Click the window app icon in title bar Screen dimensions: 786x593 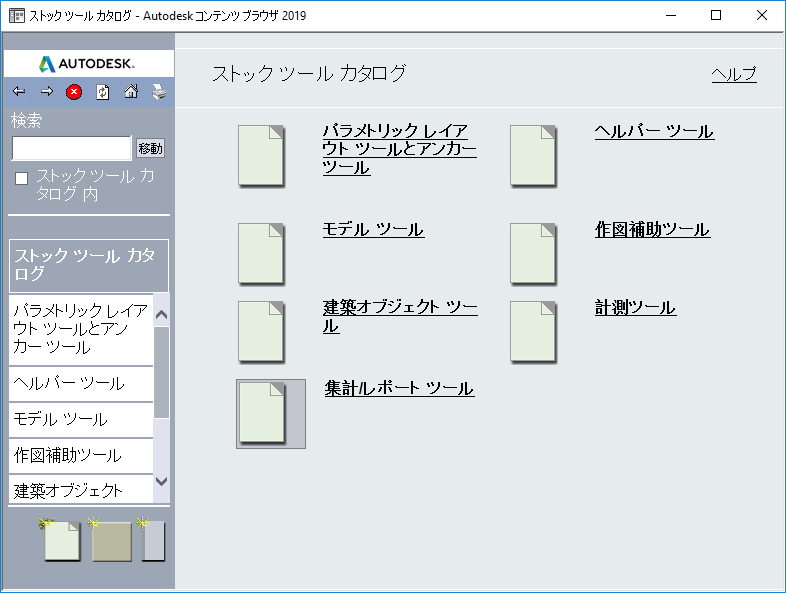click(17, 16)
